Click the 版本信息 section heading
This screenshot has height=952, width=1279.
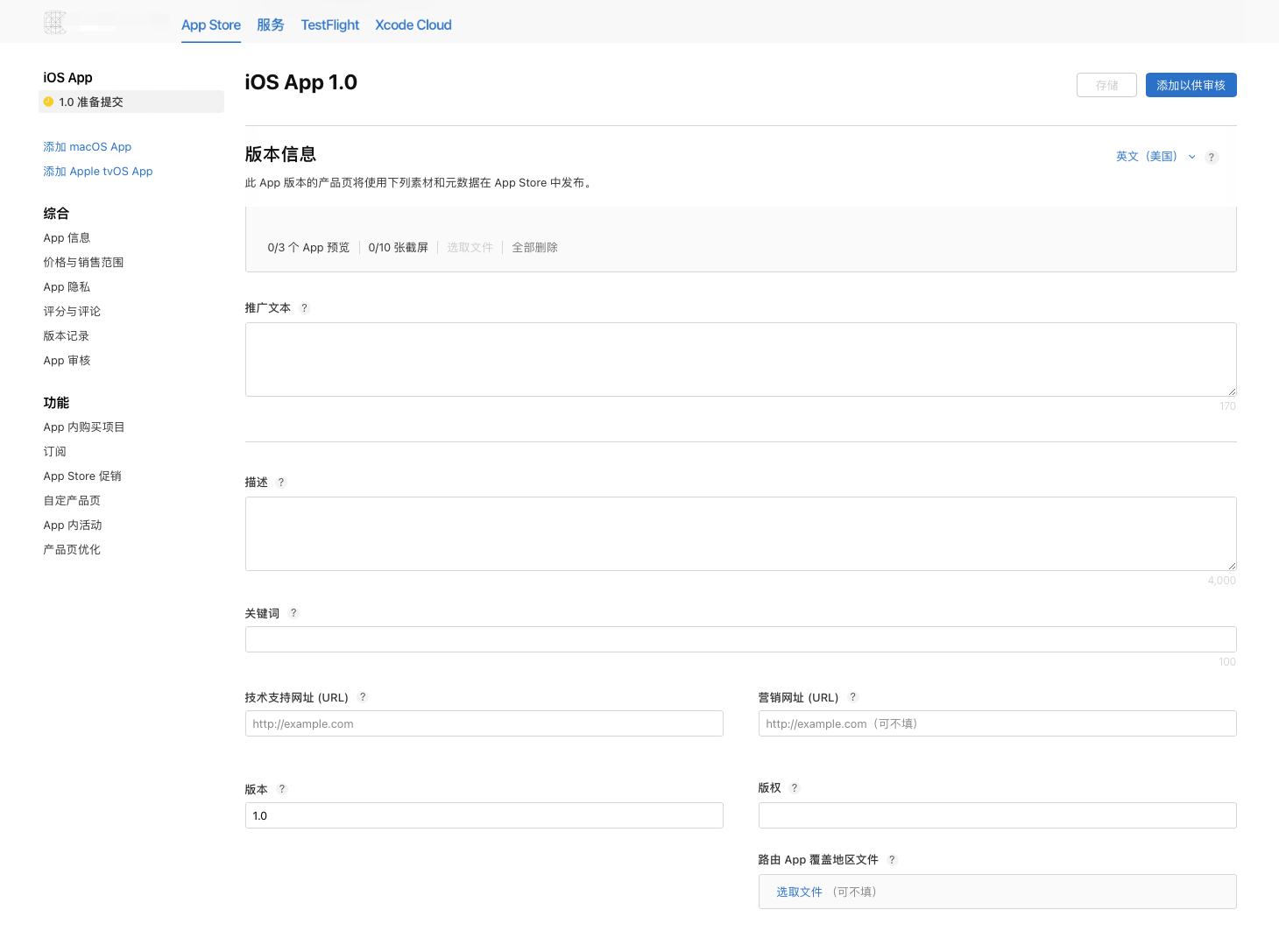coord(280,154)
